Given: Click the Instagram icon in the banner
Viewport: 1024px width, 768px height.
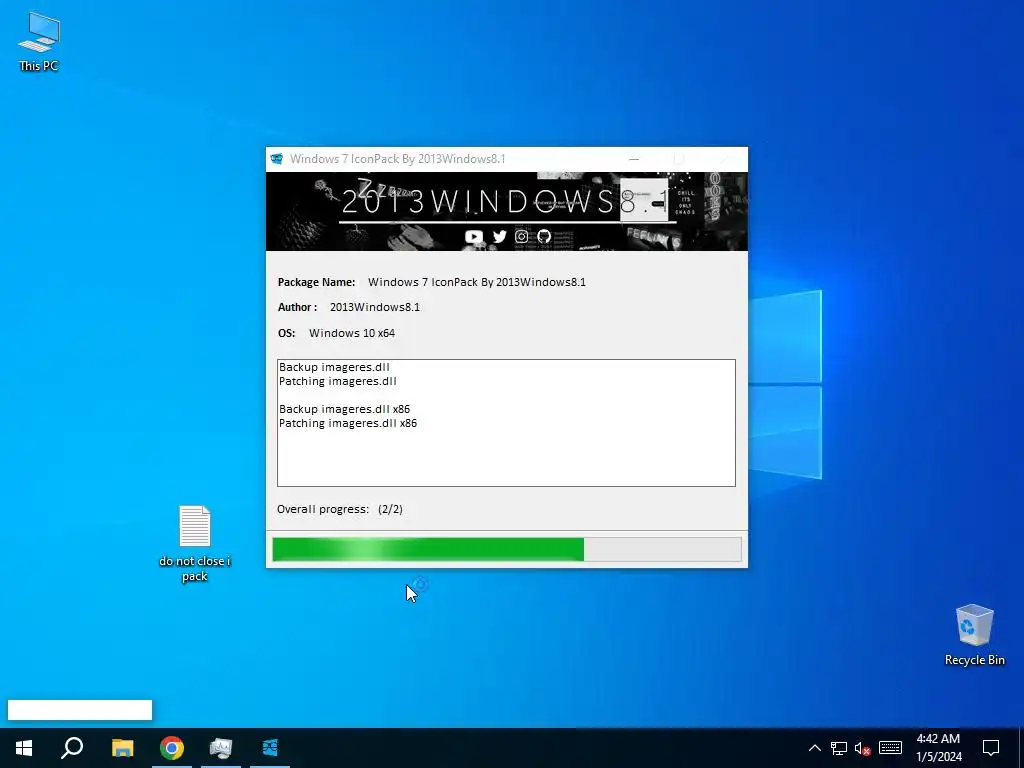Looking at the screenshot, I should 522,236.
